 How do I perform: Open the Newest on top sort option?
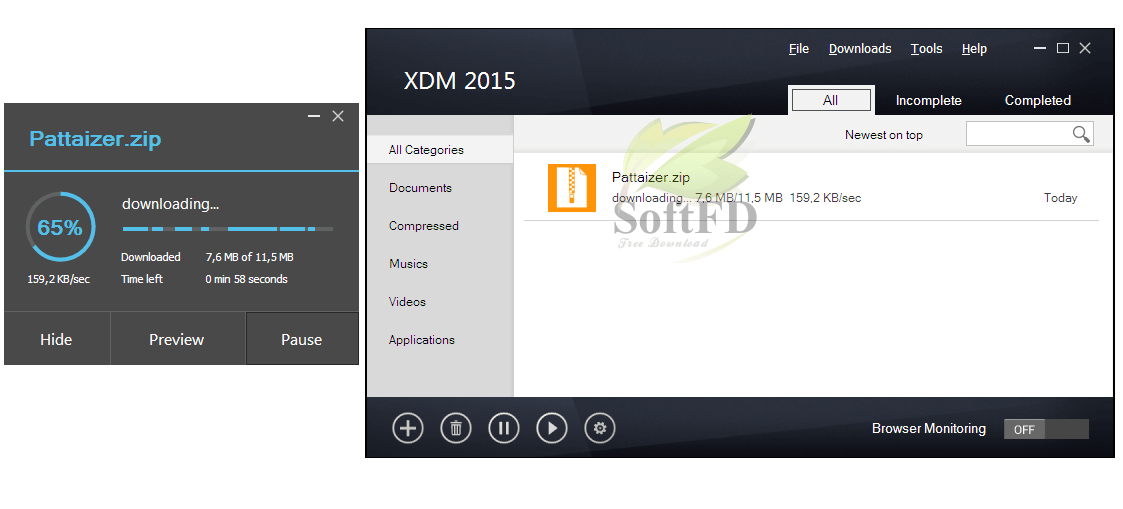point(884,135)
